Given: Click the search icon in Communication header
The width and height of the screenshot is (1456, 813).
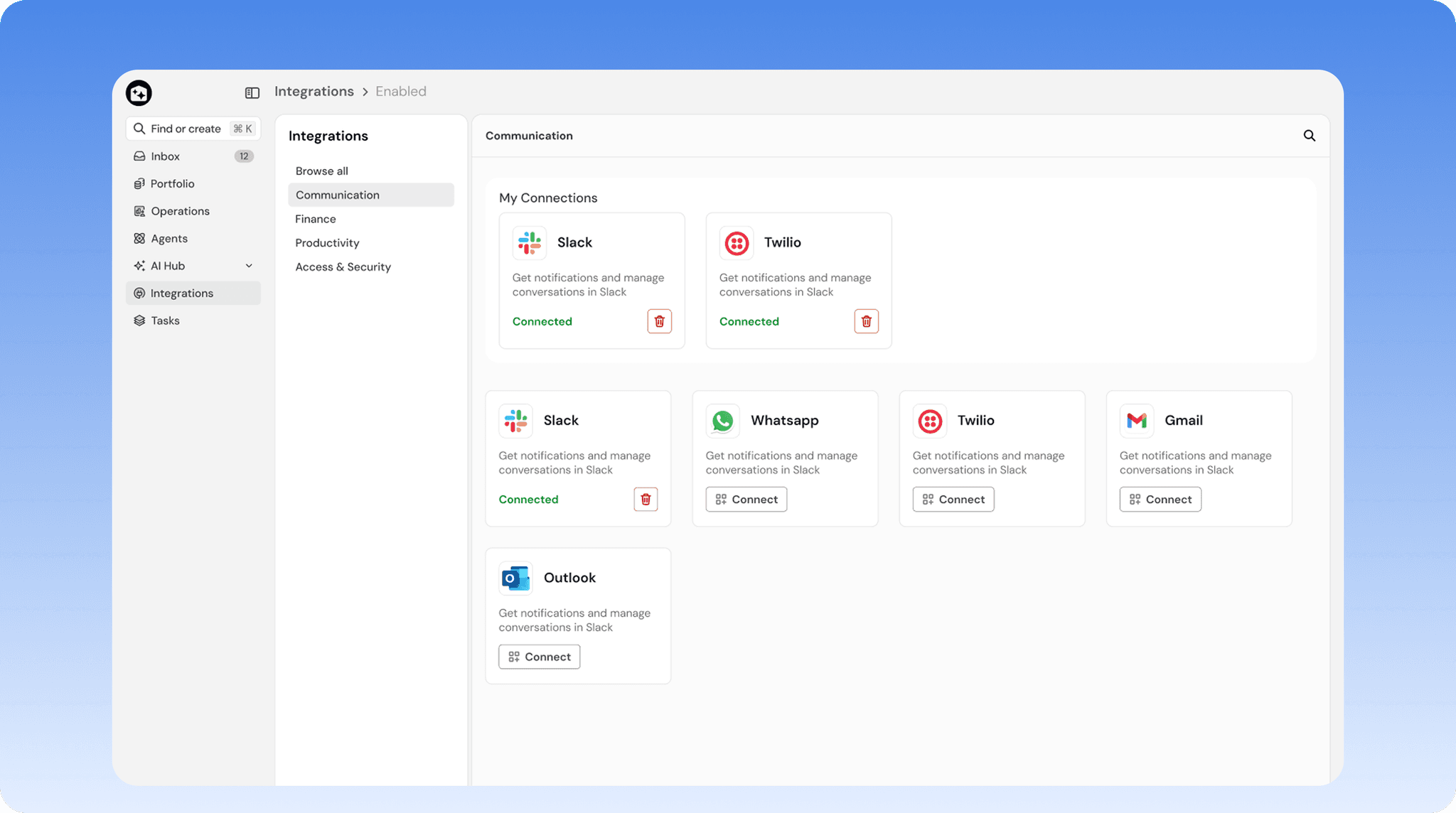Looking at the screenshot, I should 1309,136.
